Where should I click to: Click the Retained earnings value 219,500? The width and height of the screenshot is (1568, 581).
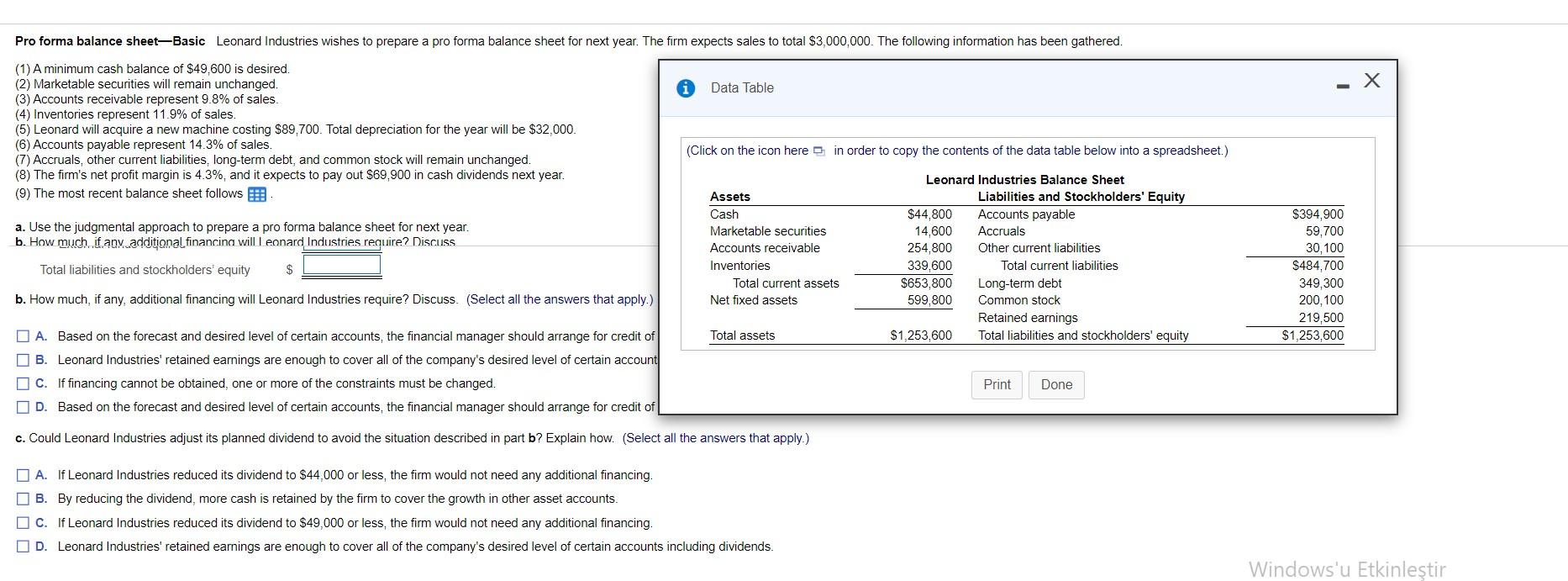1321,318
